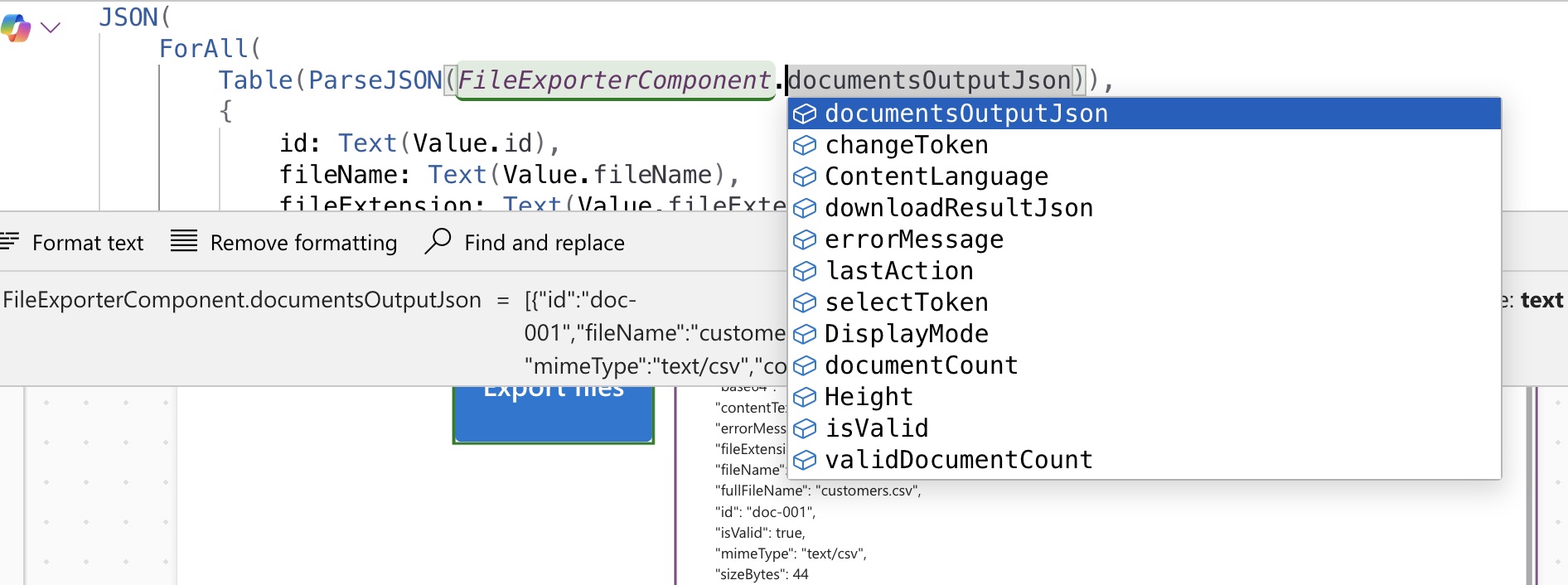Click the "sizeBytes": 44 output line
Viewport: 1568px width, 585px height.
[x=762, y=574]
